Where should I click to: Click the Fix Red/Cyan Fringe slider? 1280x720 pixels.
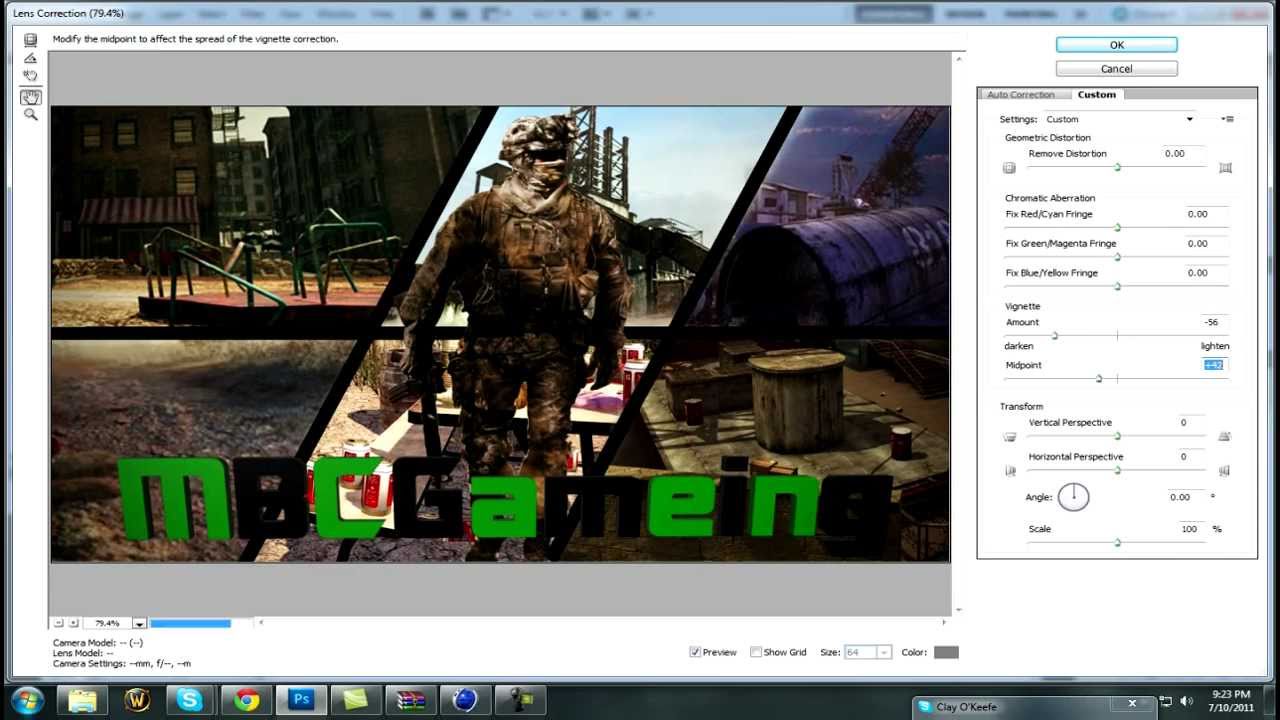coord(1117,228)
